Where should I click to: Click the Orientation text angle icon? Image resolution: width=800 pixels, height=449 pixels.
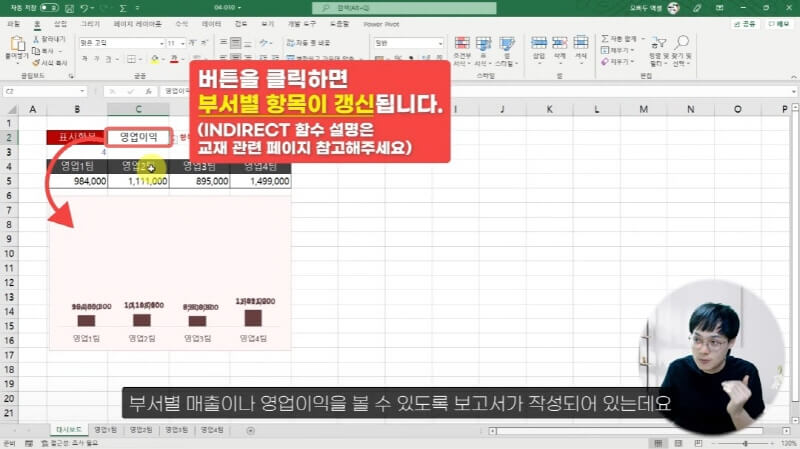point(264,43)
